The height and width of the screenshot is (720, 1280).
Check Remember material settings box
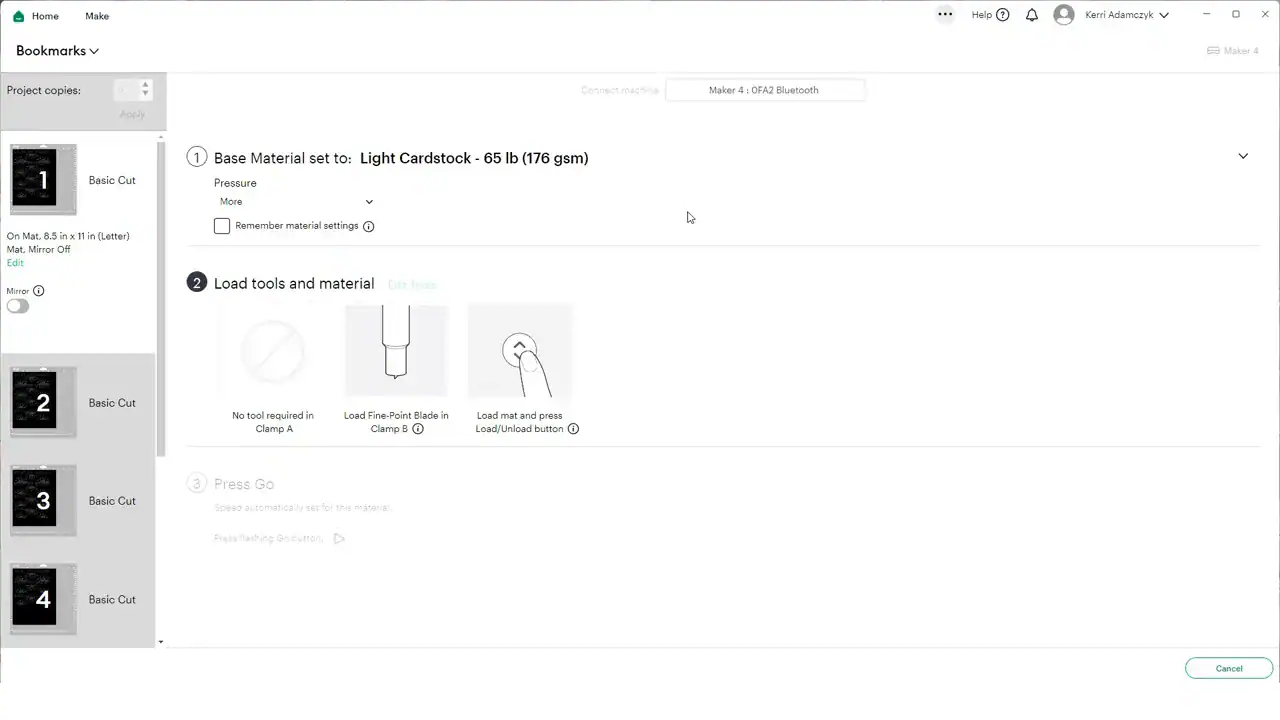(222, 226)
